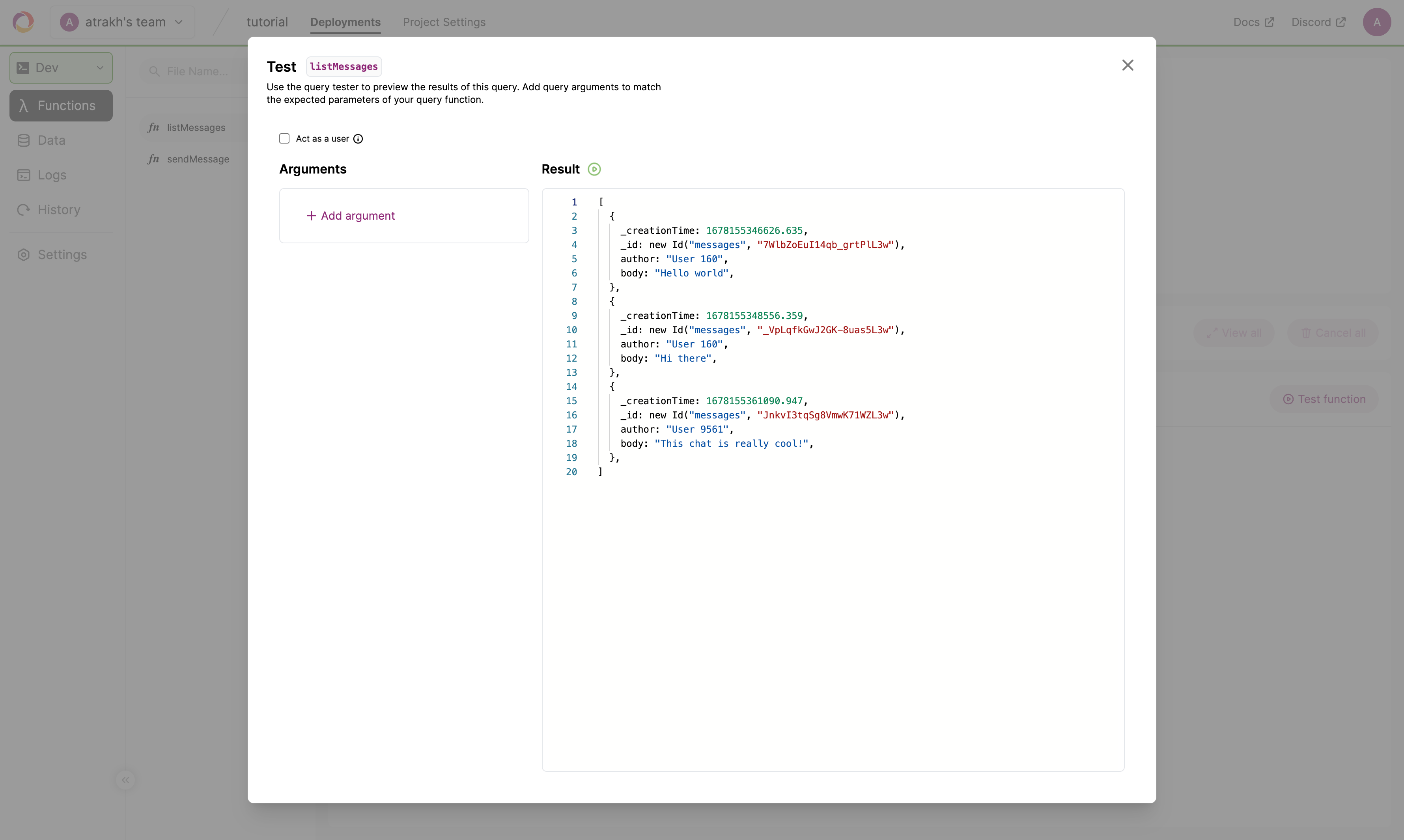Click the plus icon beside Add argument
Viewport: 1404px width, 840px height.
[311, 216]
